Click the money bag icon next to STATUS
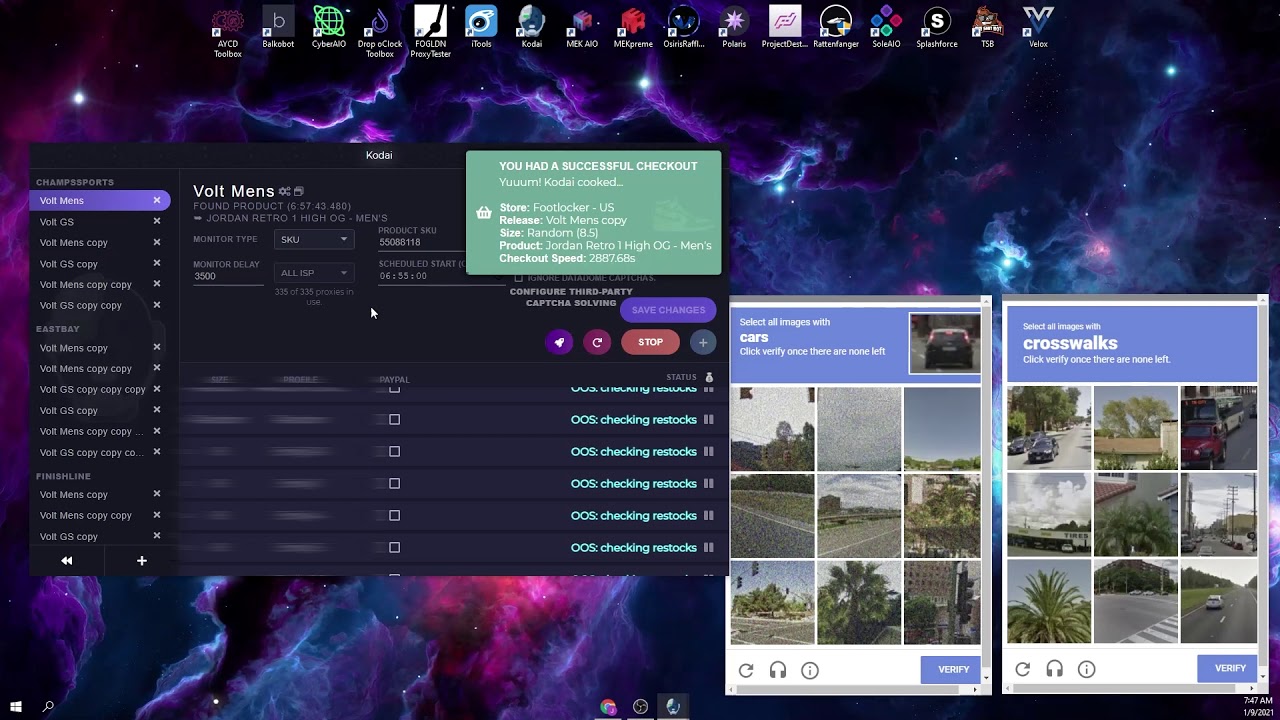 tap(709, 377)
